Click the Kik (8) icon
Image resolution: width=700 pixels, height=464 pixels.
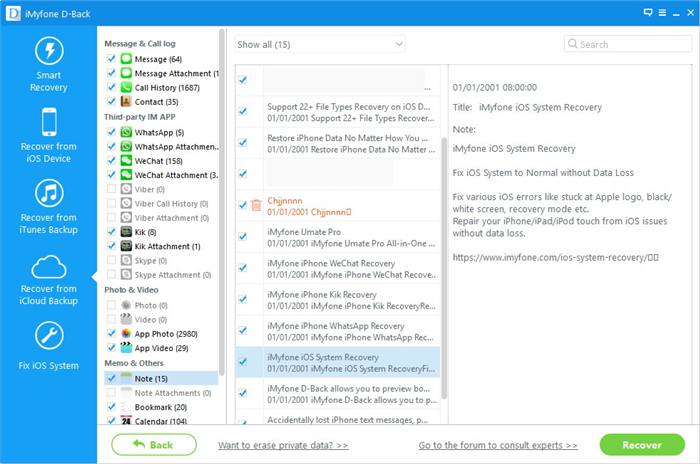pyautogui.click(x=126, y=232)
